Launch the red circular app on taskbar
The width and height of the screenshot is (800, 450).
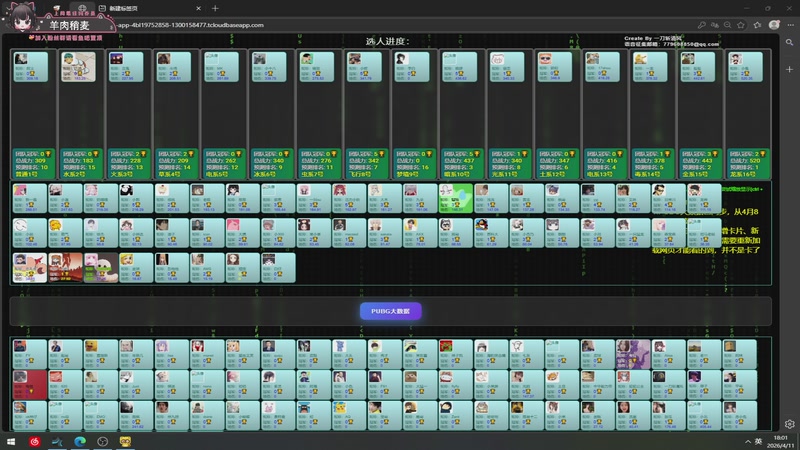click(35, 441)
